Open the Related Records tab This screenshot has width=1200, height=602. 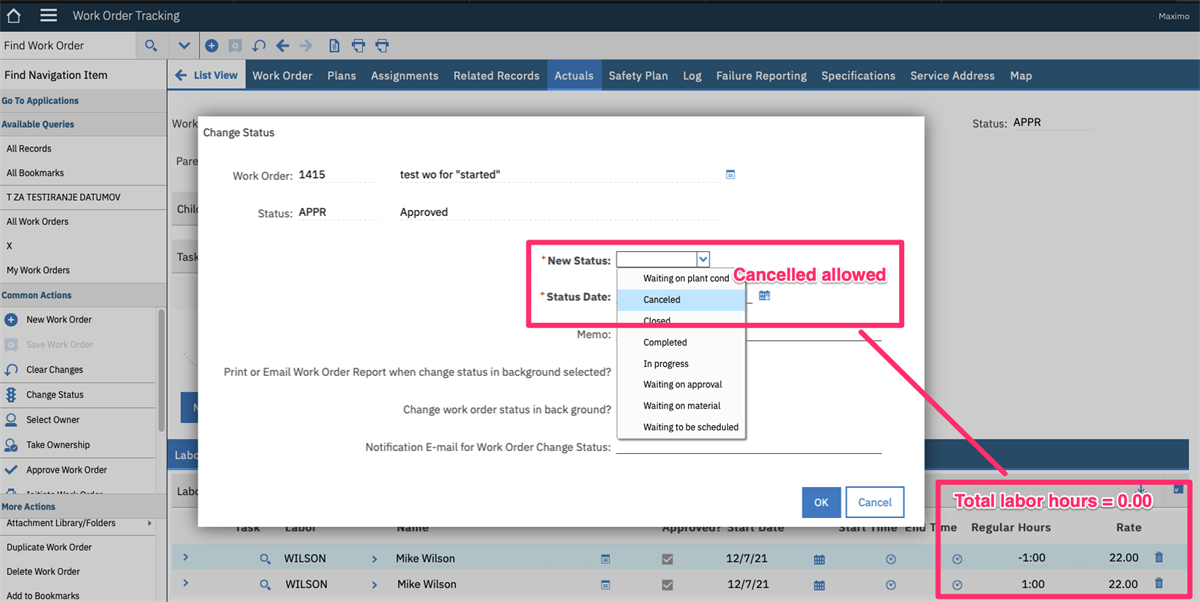[496, 76]
